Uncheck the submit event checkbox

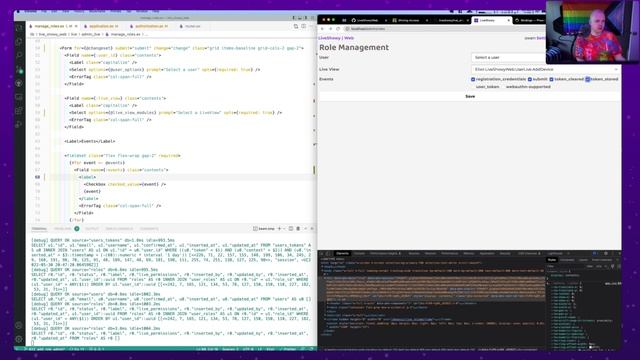click(530, 79)
